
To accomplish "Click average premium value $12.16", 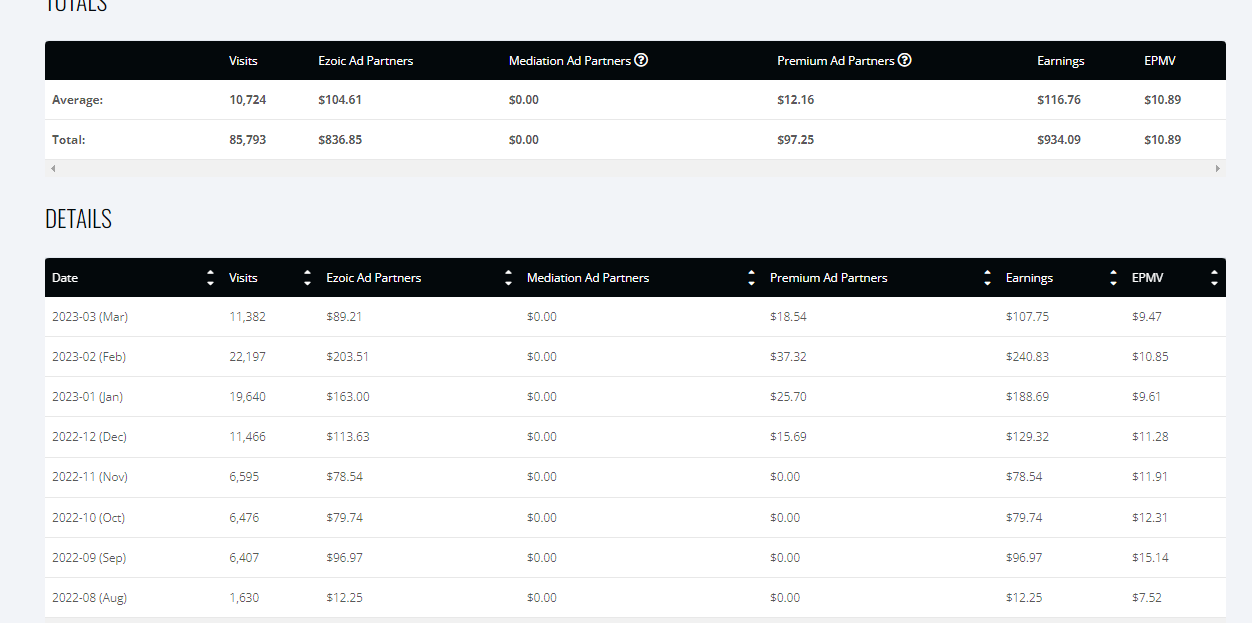I will (796, 100).
